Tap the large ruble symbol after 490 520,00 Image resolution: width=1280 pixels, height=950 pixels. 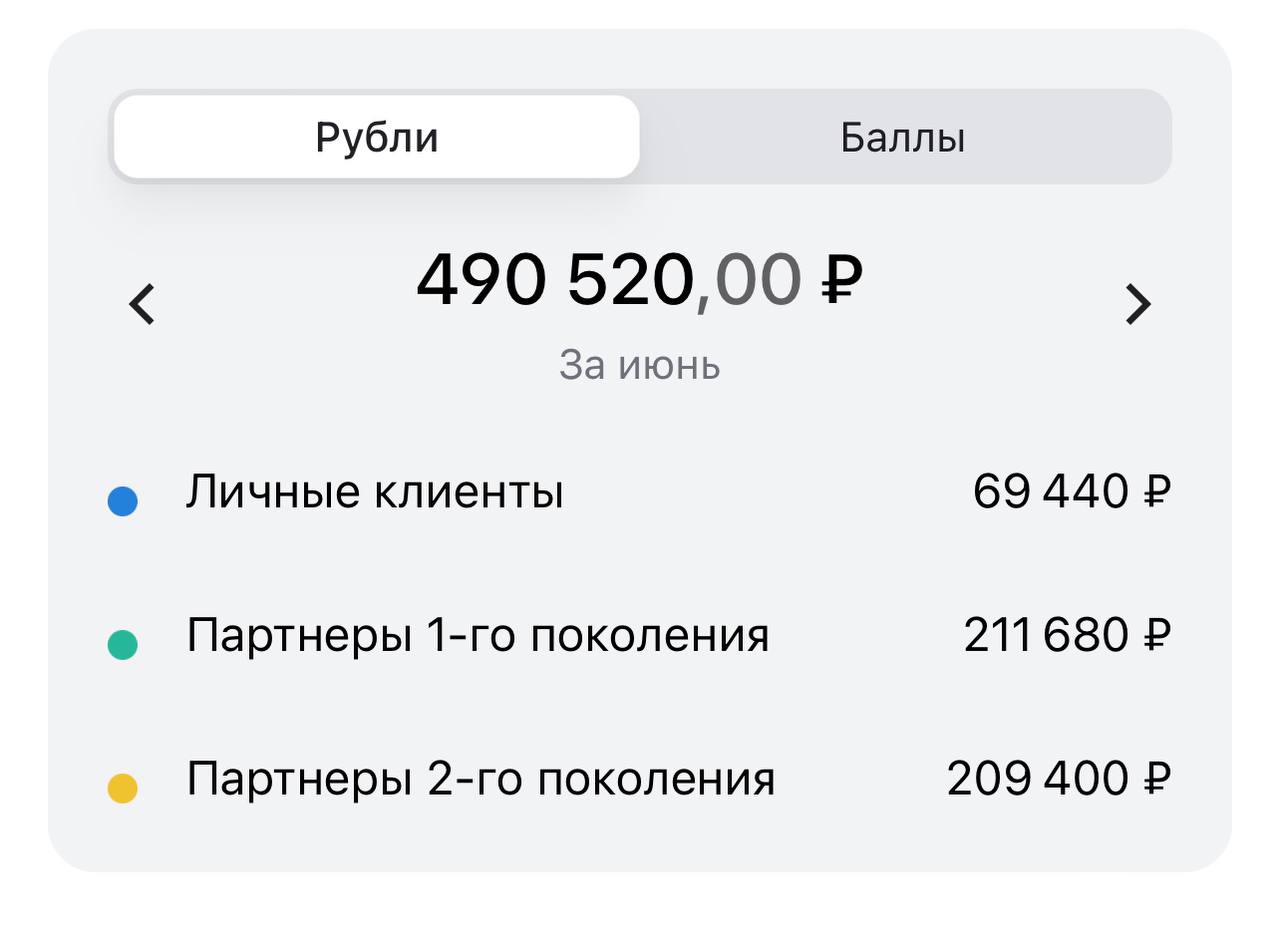point(842,279)
